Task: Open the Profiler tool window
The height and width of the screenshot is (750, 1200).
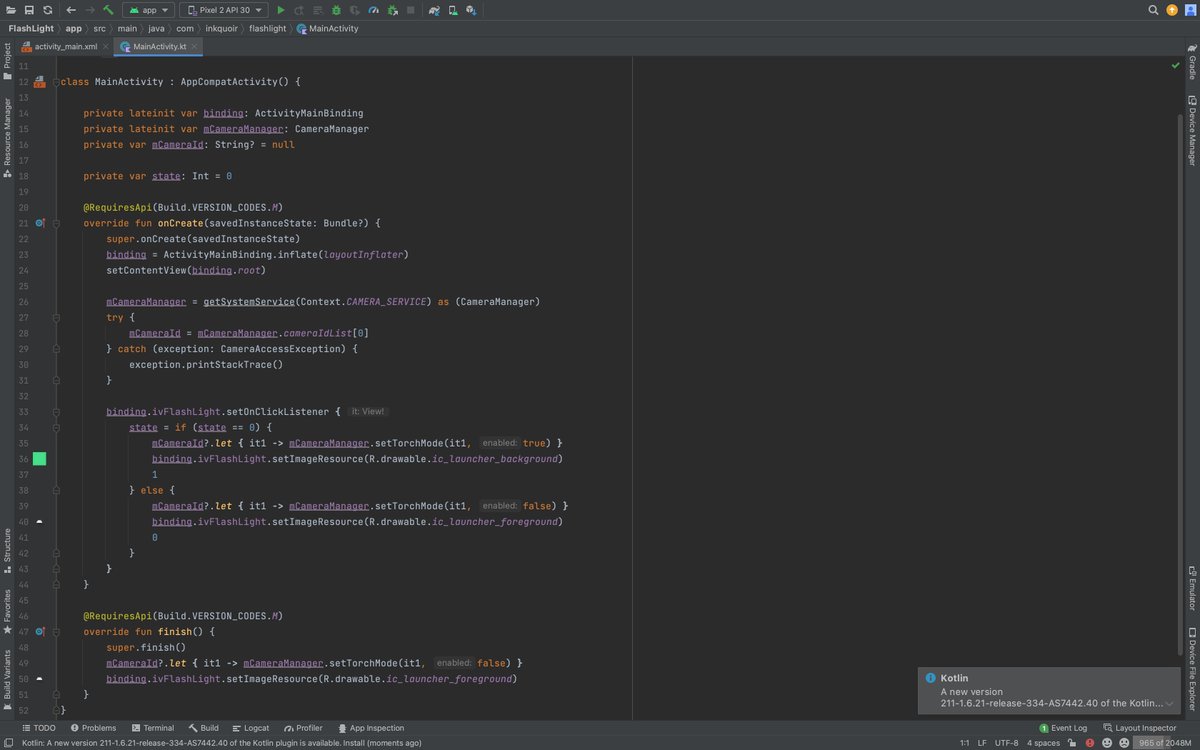Action: tap(303, 728)
